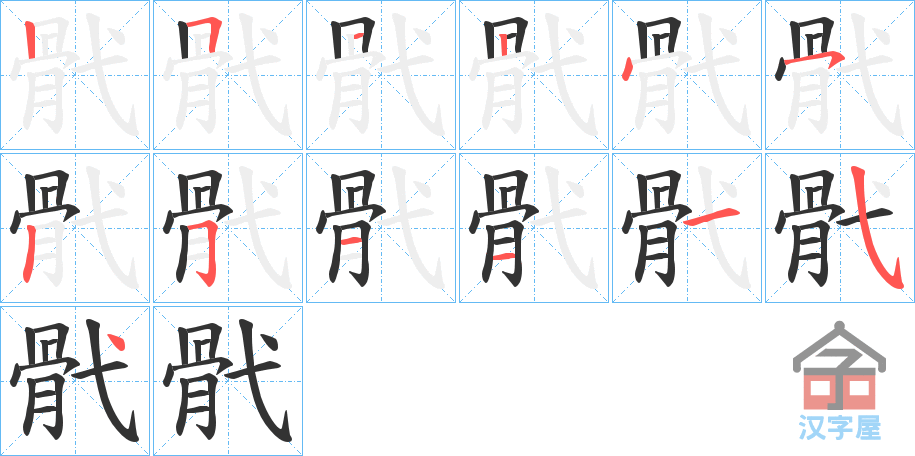This screenshot has width=915, height=456.
Task: Open the ninth stroke step panel
Action: click(381, 228)
